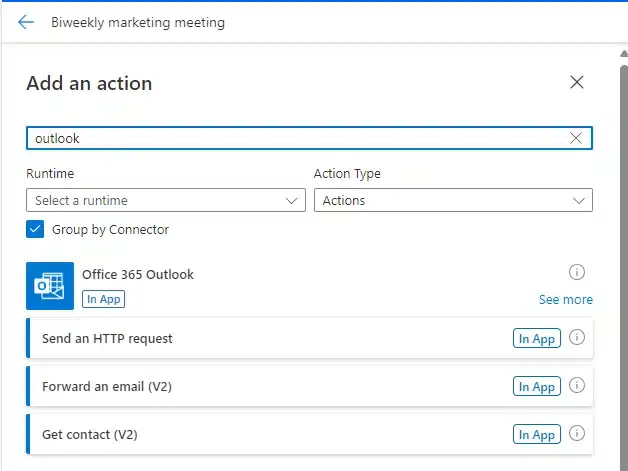Open the Action Type dropdown

click(453, 200)
